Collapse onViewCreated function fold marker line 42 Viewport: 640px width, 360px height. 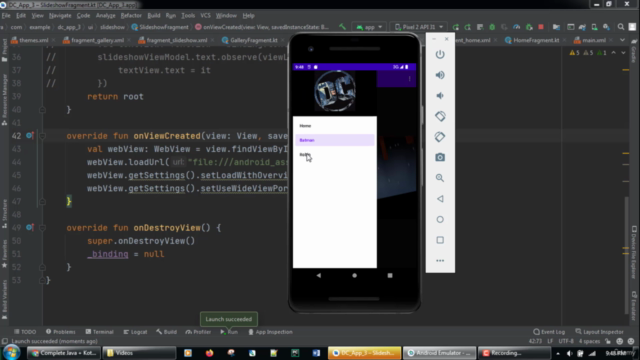click(x=42, y=136)
